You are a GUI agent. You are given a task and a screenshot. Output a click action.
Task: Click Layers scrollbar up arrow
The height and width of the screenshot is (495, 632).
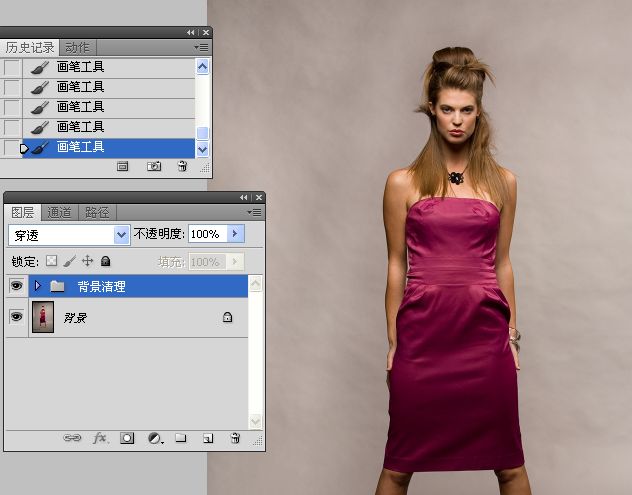click(256, 284)
